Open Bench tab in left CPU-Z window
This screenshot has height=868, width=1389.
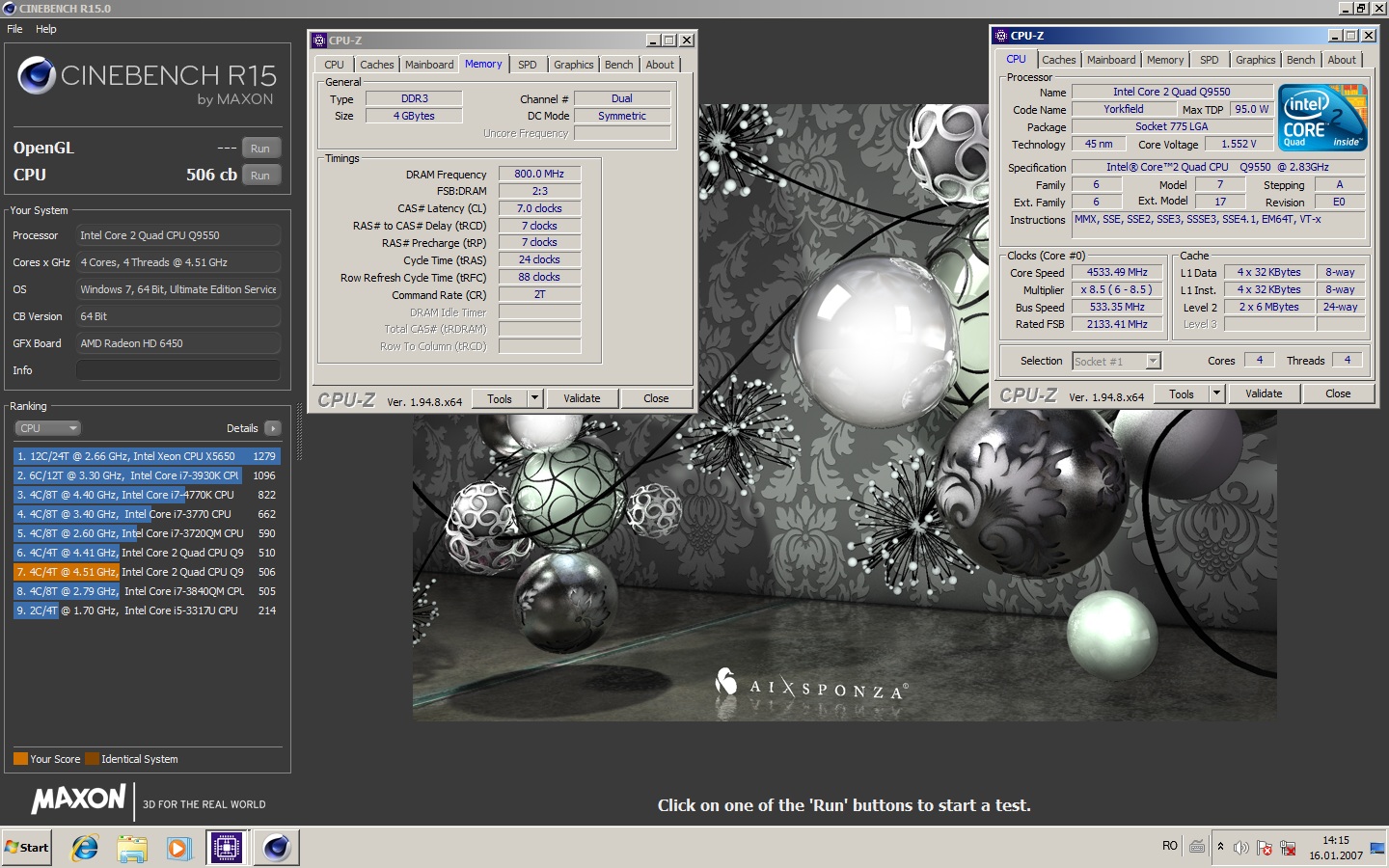[619, 65]
